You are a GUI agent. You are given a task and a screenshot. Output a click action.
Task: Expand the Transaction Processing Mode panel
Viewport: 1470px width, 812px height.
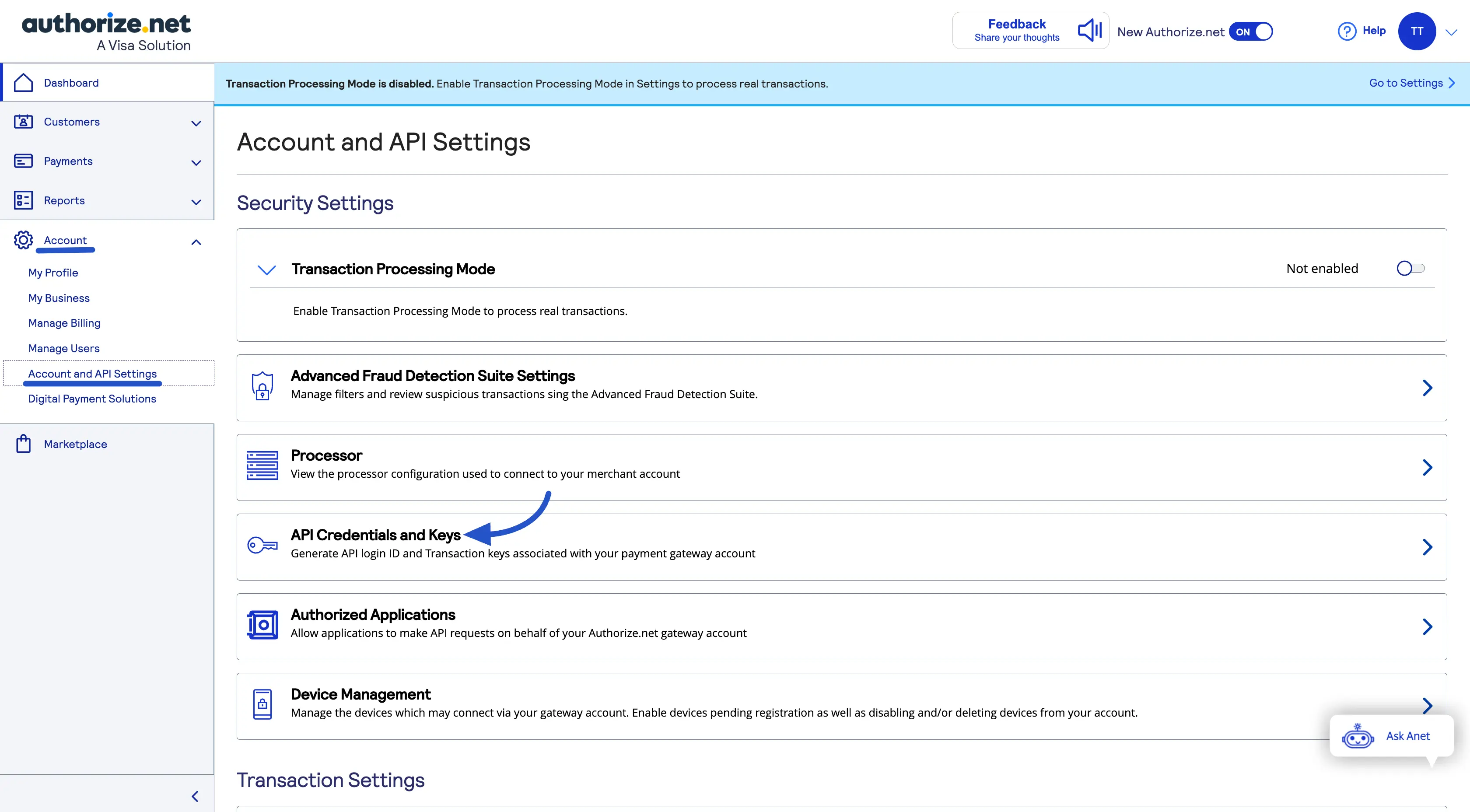point(266,269)
